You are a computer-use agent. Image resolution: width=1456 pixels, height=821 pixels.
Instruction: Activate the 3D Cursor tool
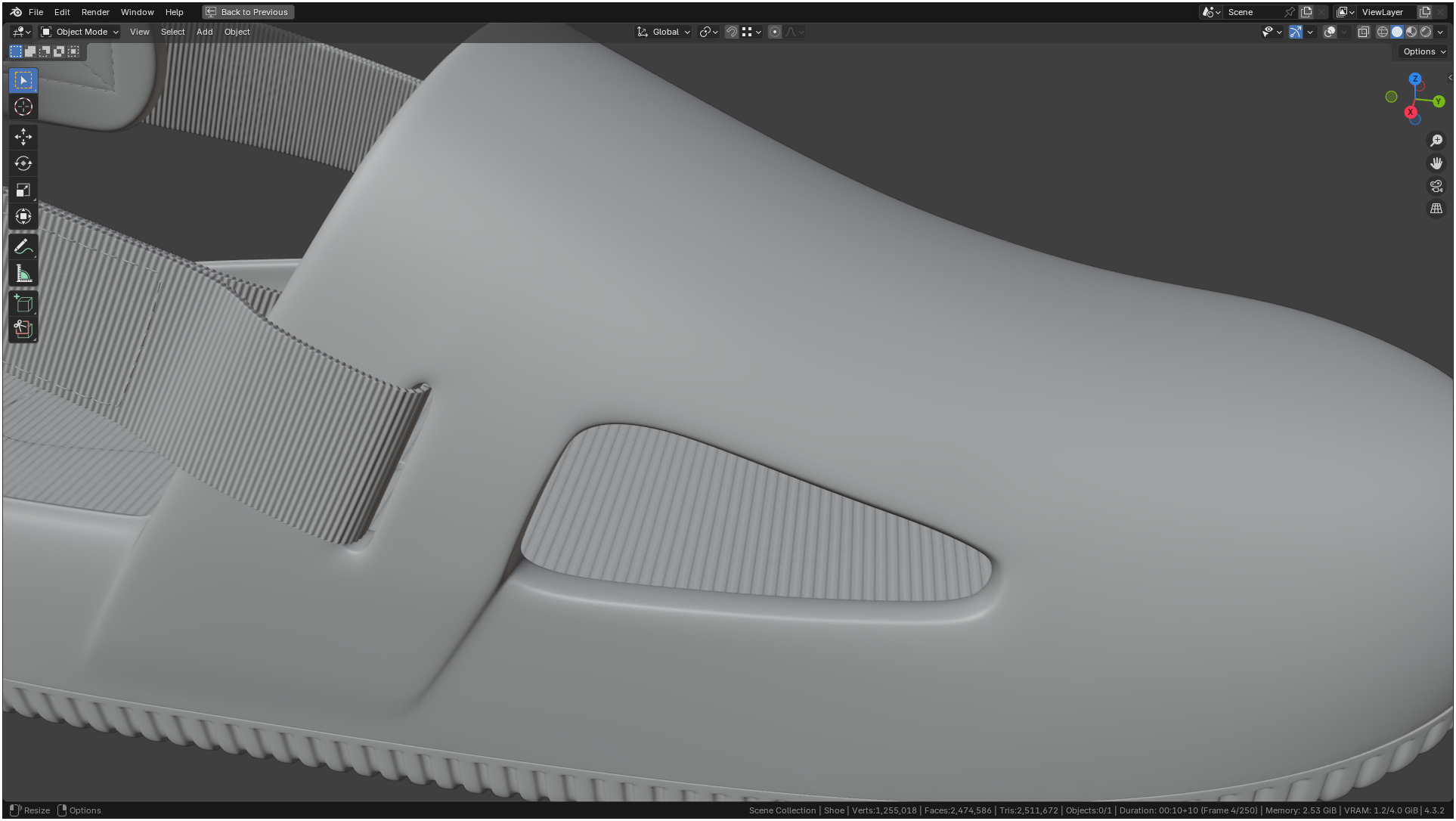click(x=23, y=107)
